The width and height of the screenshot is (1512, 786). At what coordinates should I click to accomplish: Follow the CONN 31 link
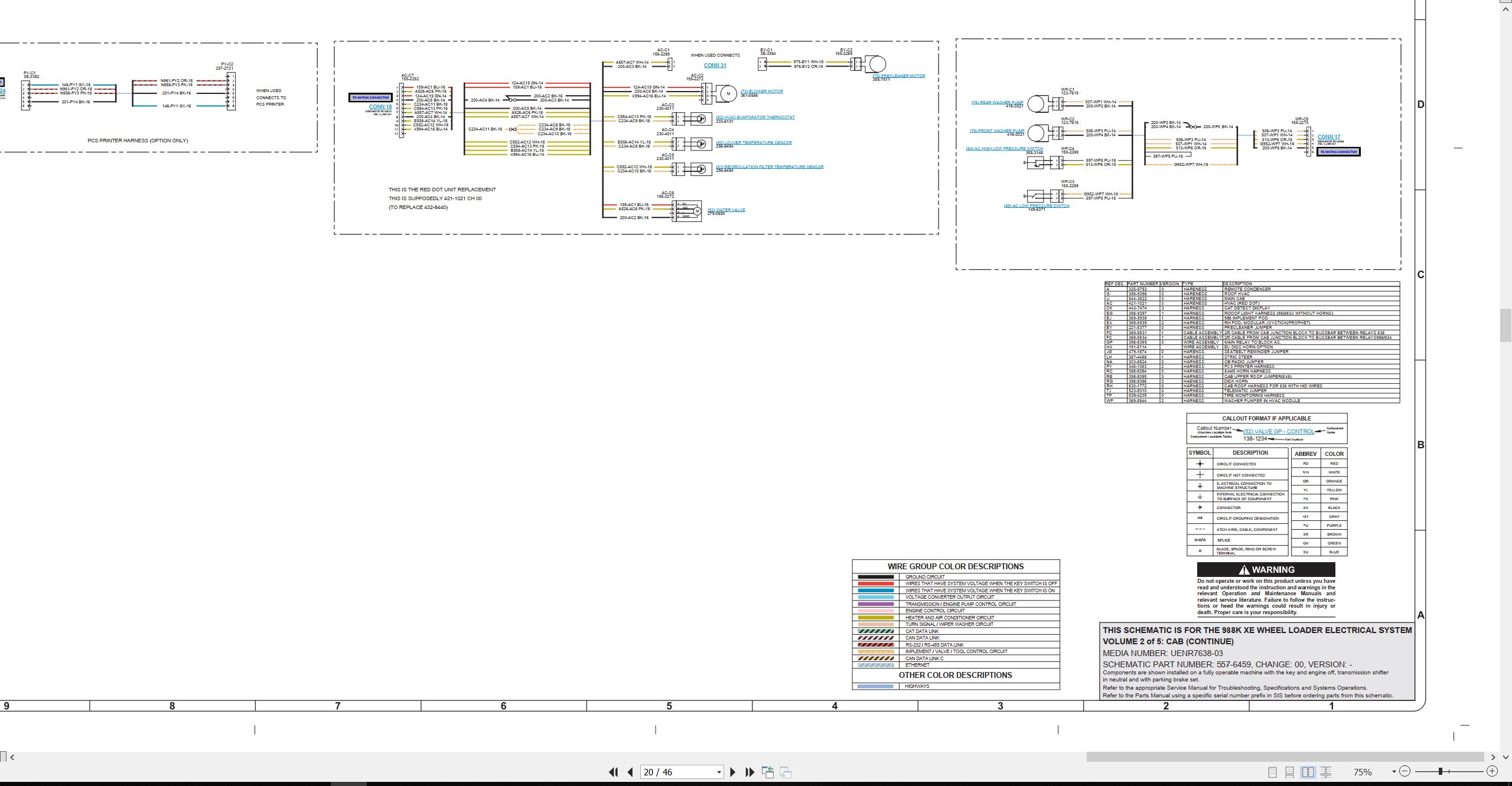(x=715, y=66)
